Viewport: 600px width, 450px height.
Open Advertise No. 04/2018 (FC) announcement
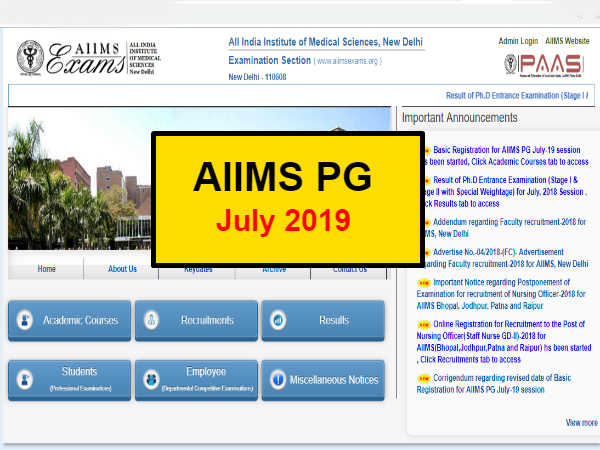click(506, 258)
